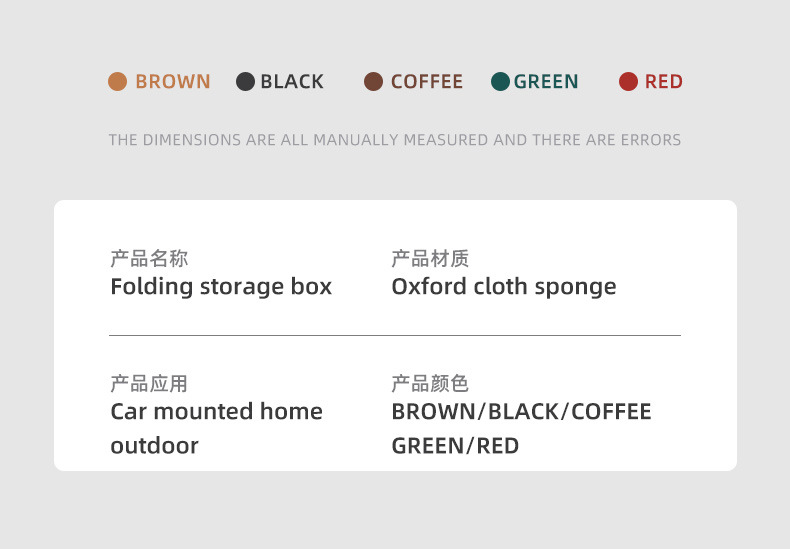
Task: Click the BROWN/BLACK/COFFEE color list text
Action: click(x=521, y=412)
